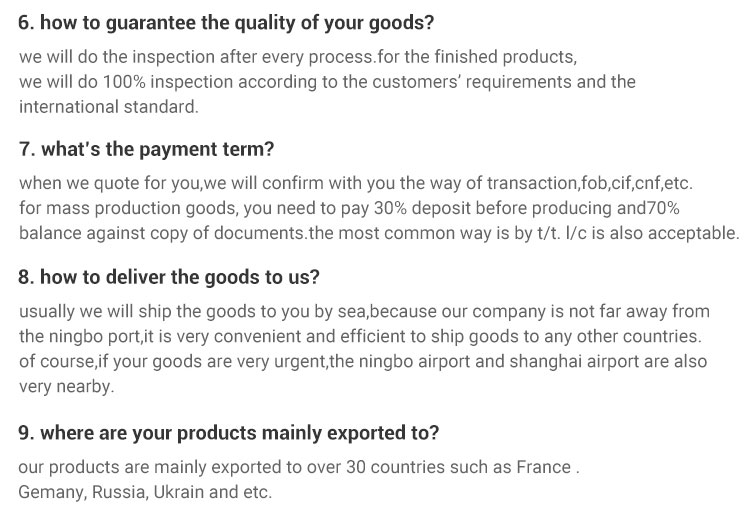Click the heading about where products are exported
This screenshot has height=512, width=750.
pos(230,433)
